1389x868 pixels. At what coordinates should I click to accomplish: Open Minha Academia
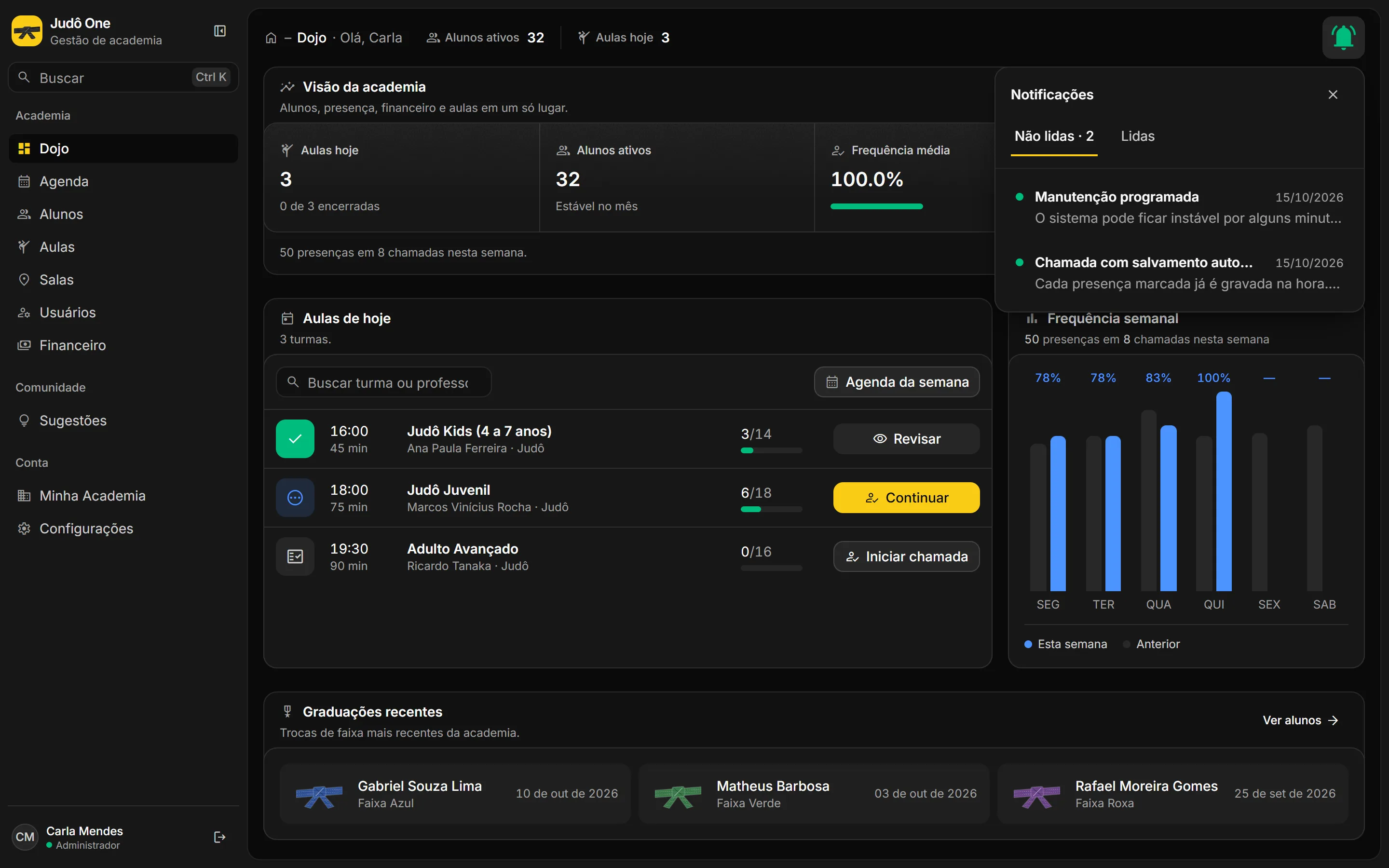pyautogui.click(x=123, y=496)
